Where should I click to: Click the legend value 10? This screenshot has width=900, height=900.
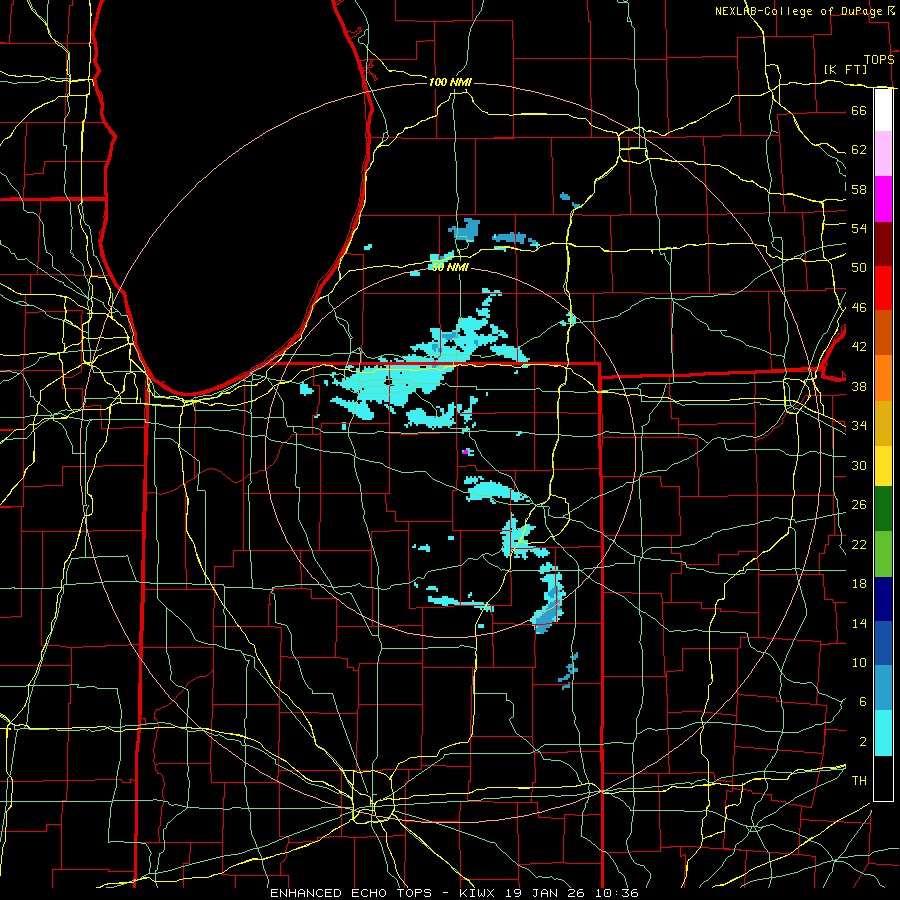click(x=859, y=662)
